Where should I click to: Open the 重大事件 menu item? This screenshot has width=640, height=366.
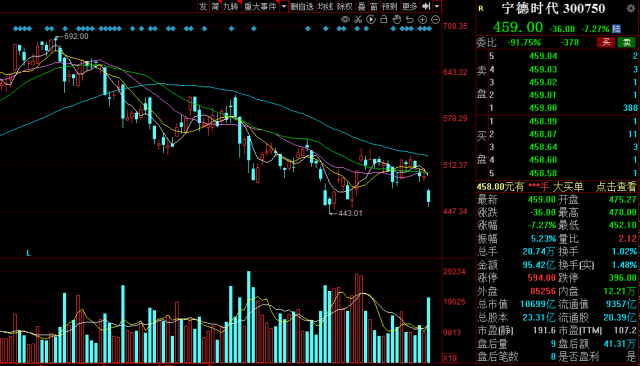260,6
